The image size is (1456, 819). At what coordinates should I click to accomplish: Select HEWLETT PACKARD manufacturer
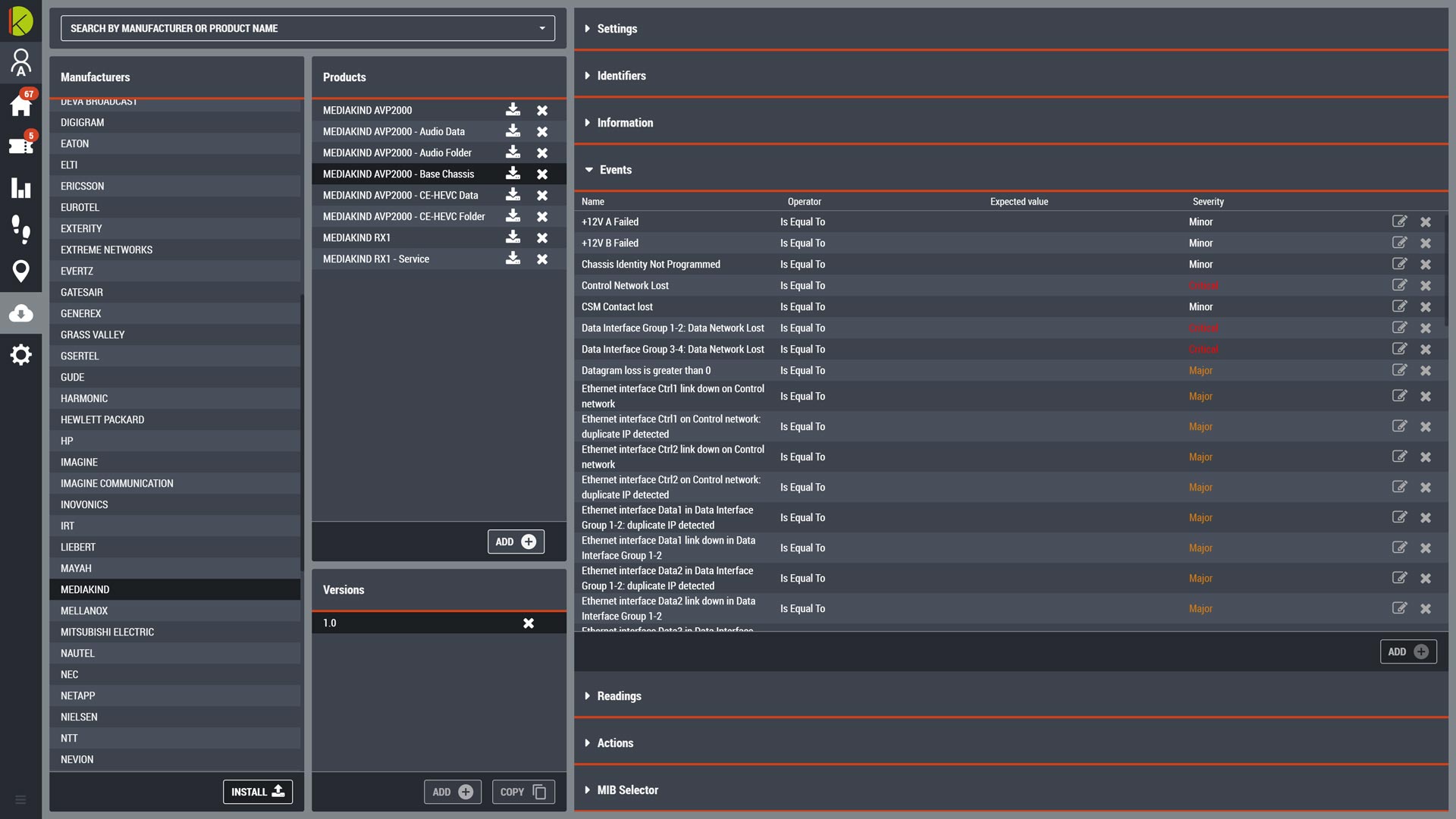point(175,419)
